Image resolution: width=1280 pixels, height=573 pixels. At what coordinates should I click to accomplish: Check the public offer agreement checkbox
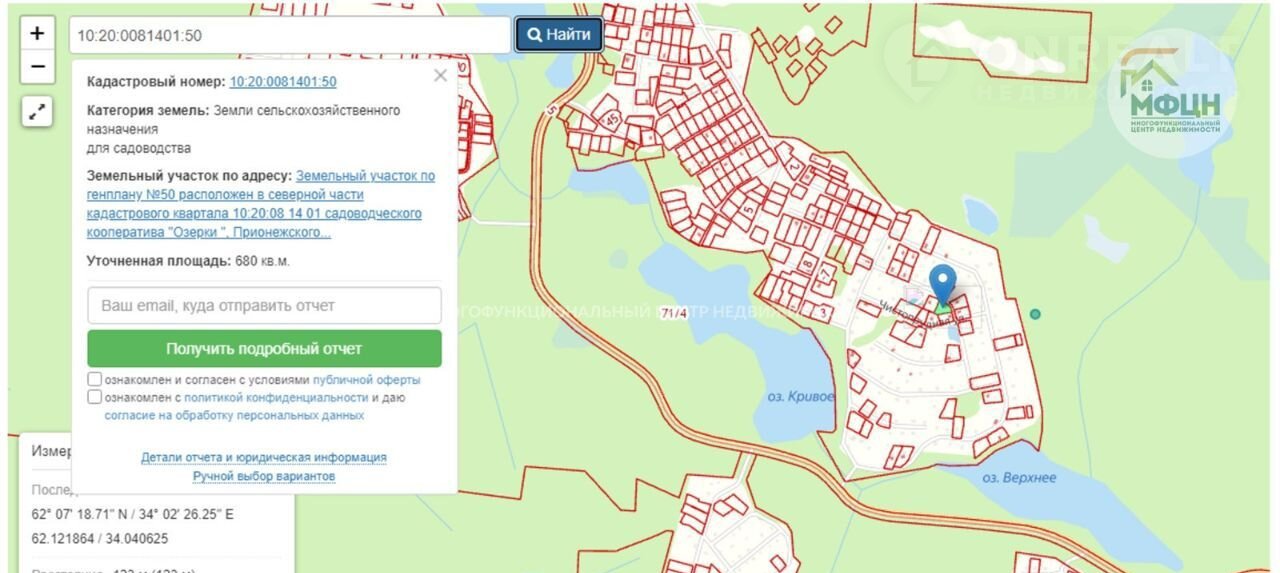click(94, 380)
